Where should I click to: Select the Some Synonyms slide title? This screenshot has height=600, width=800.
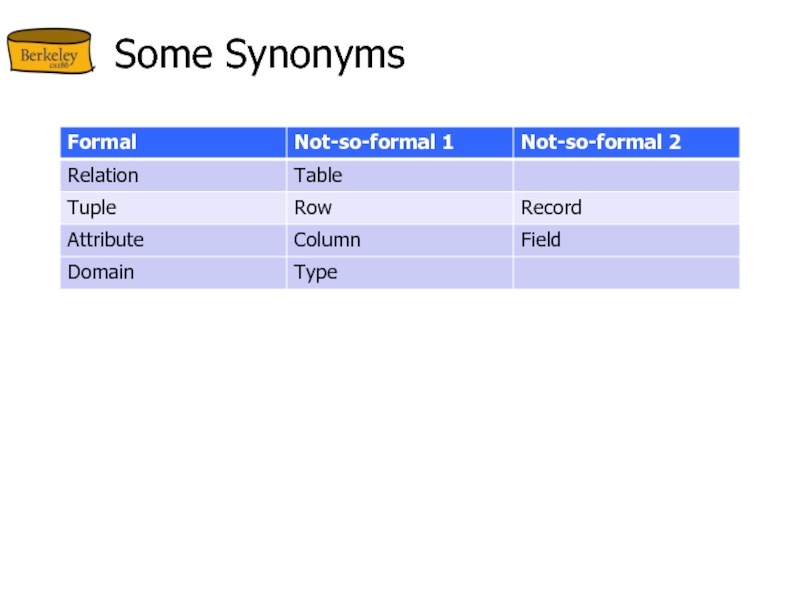[x=259, y=55]
